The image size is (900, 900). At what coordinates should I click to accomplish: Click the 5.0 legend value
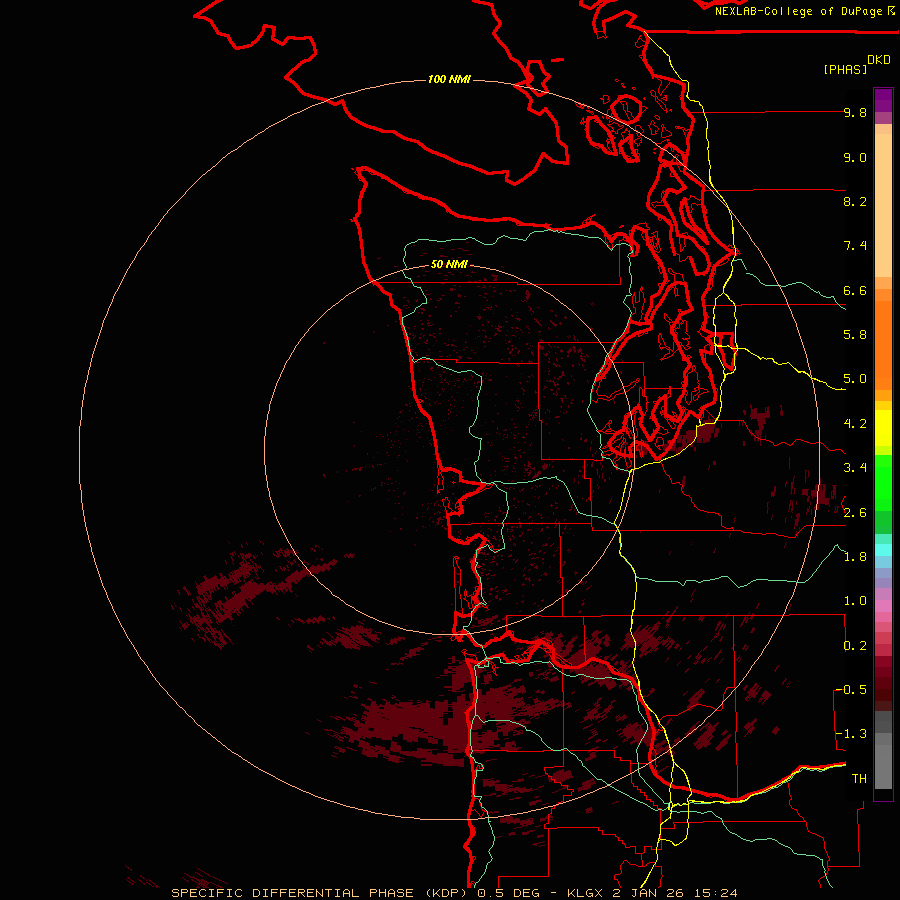click(855, 379)
